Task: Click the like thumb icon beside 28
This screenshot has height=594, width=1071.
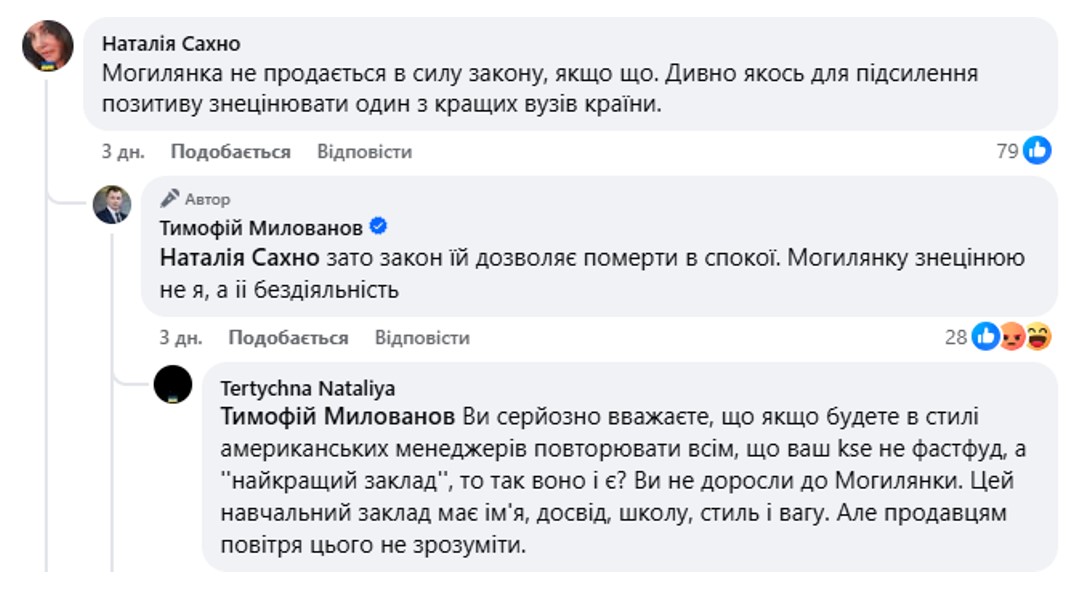Action: point(985,337)
